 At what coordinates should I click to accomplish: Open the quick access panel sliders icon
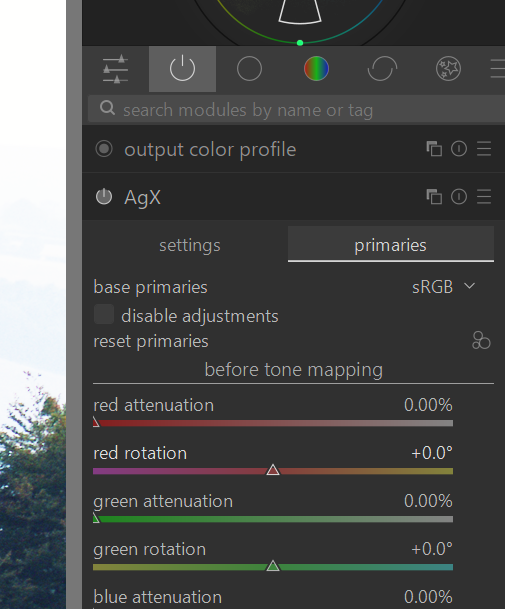115,69
